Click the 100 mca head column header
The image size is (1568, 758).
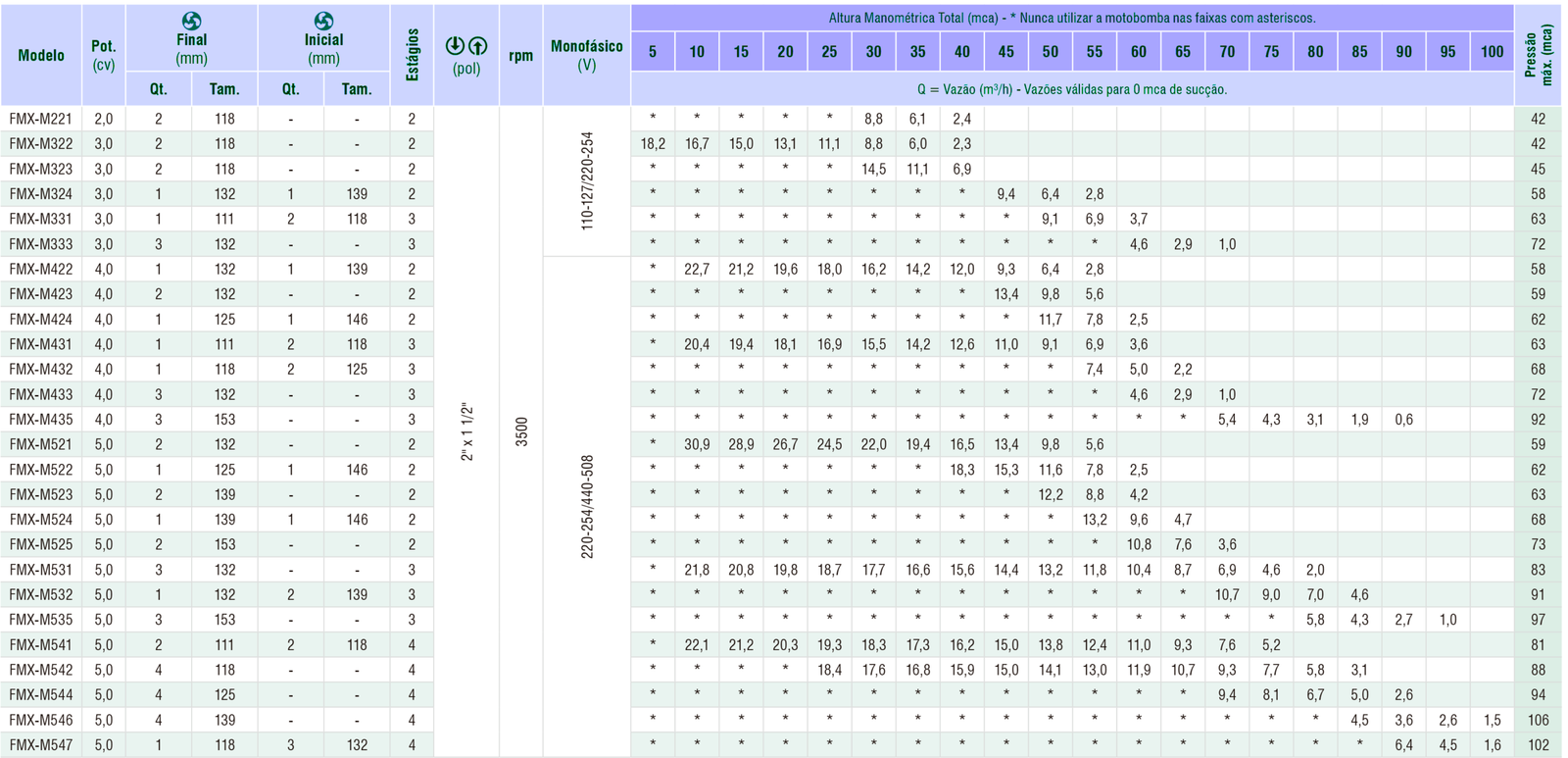click(1492, 52)
